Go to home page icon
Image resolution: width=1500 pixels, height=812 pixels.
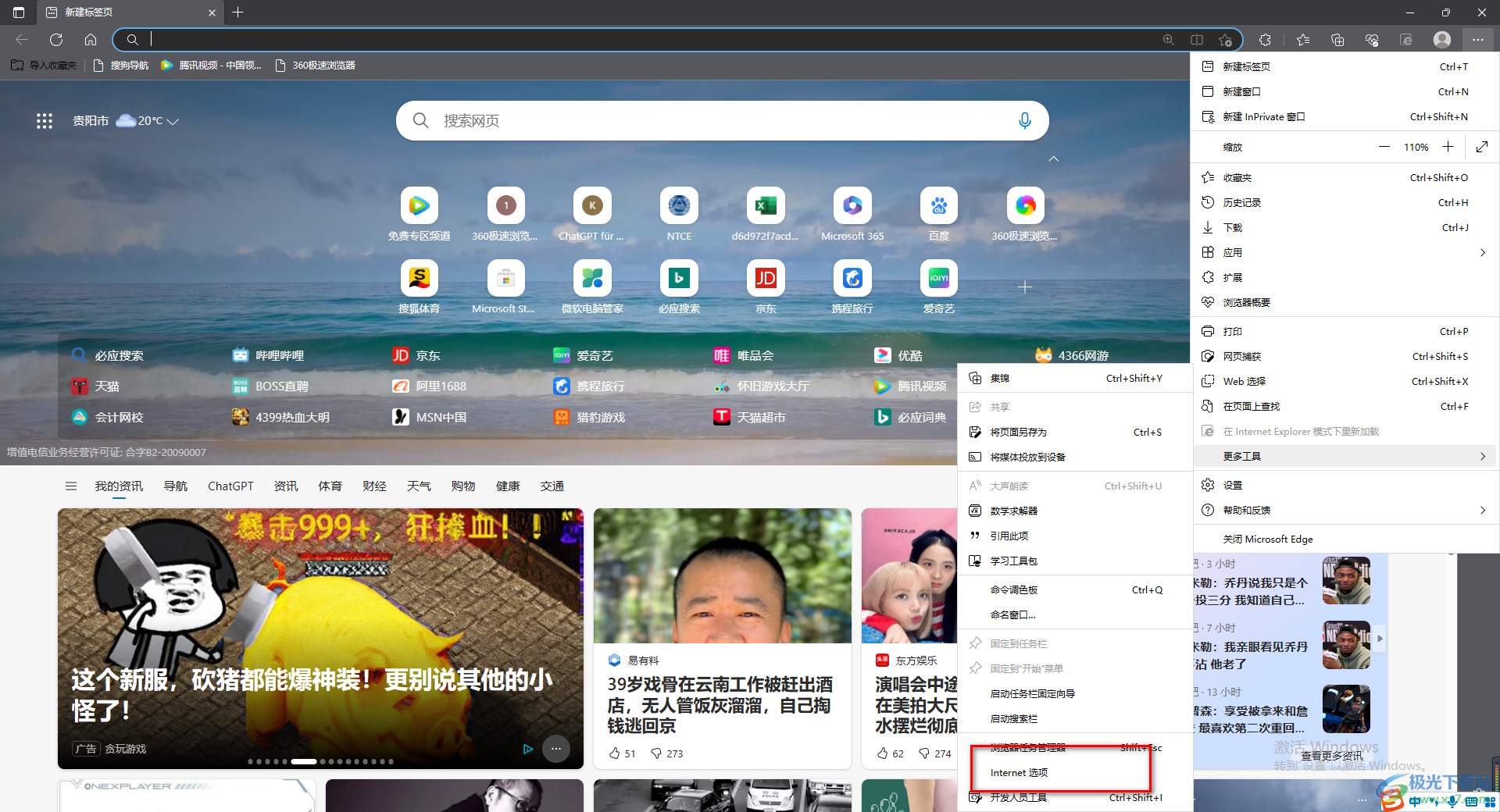91,40
